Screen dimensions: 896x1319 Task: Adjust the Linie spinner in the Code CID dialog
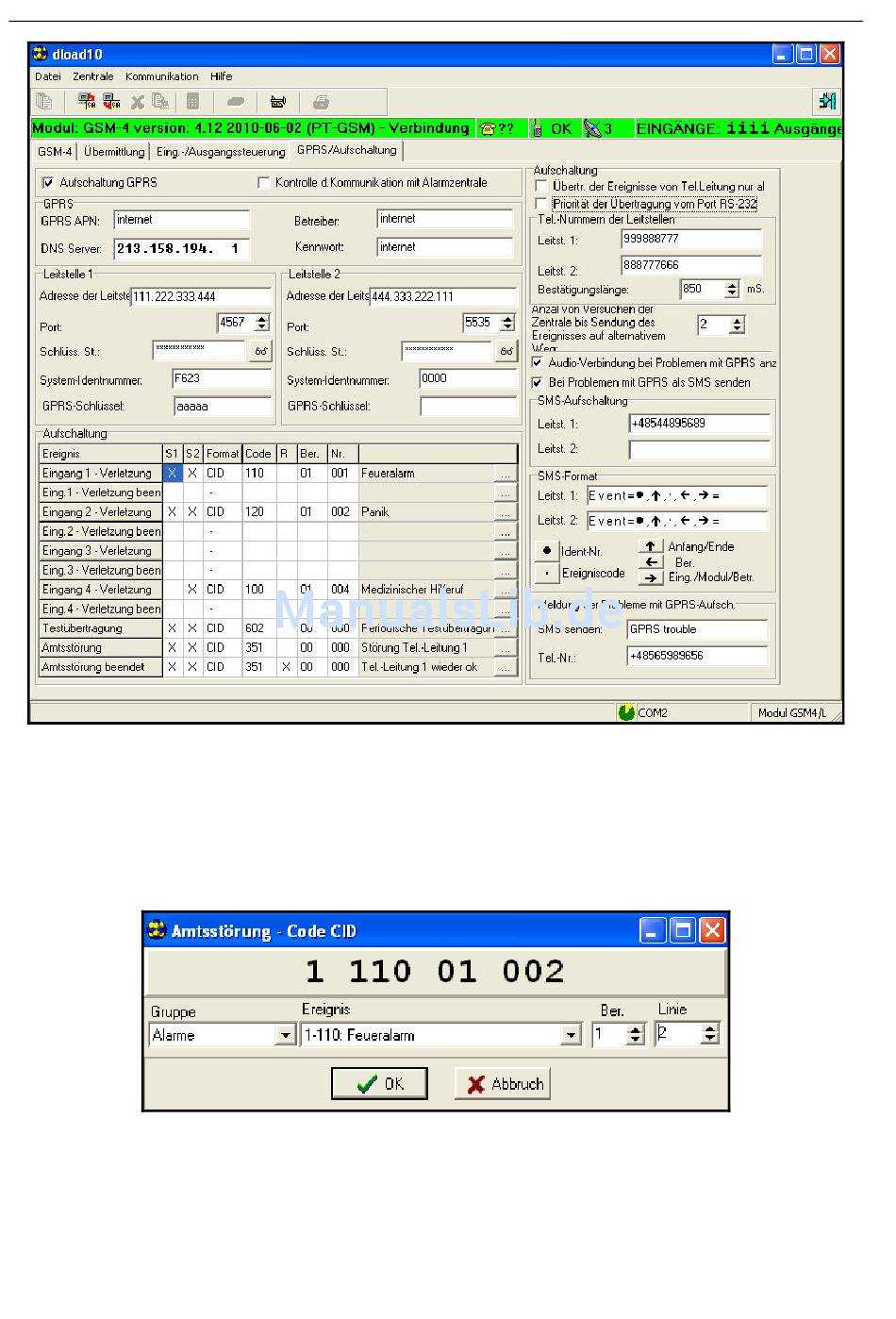click(710, 1034)
